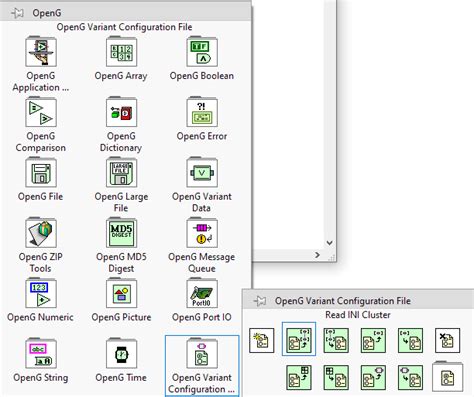The image size is (474, 397).
Task: Open the OpenG Comparison subpalette
Action: pos(41,112)
